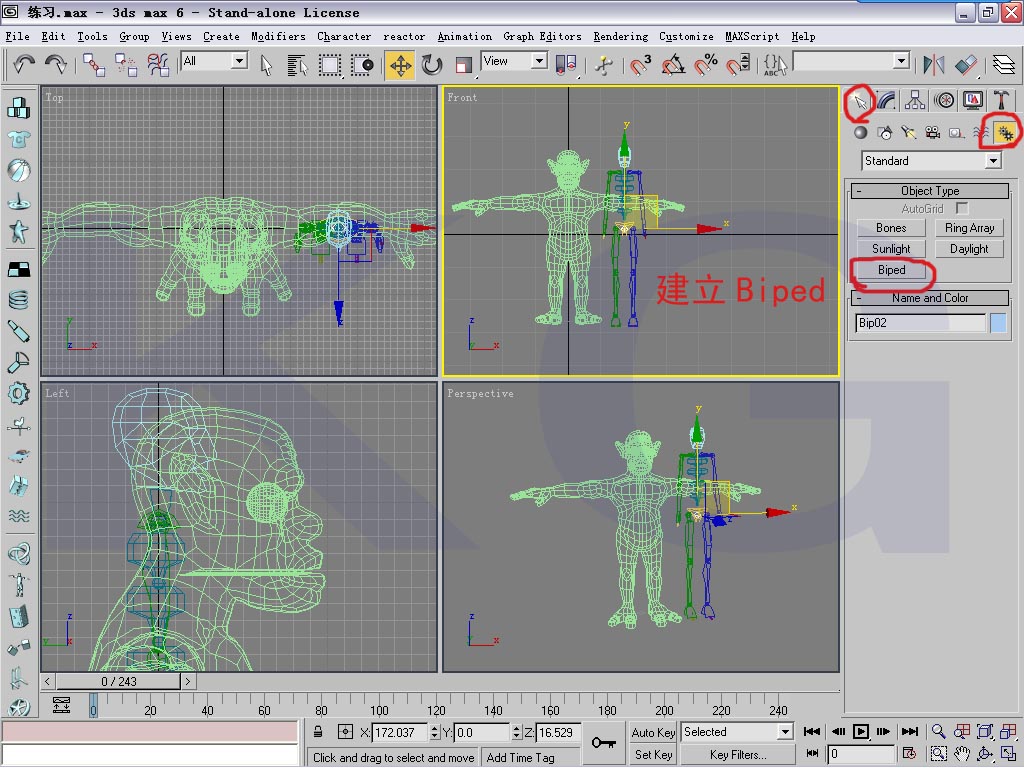Activate the Select and Move tool

[x=400, y=65]
